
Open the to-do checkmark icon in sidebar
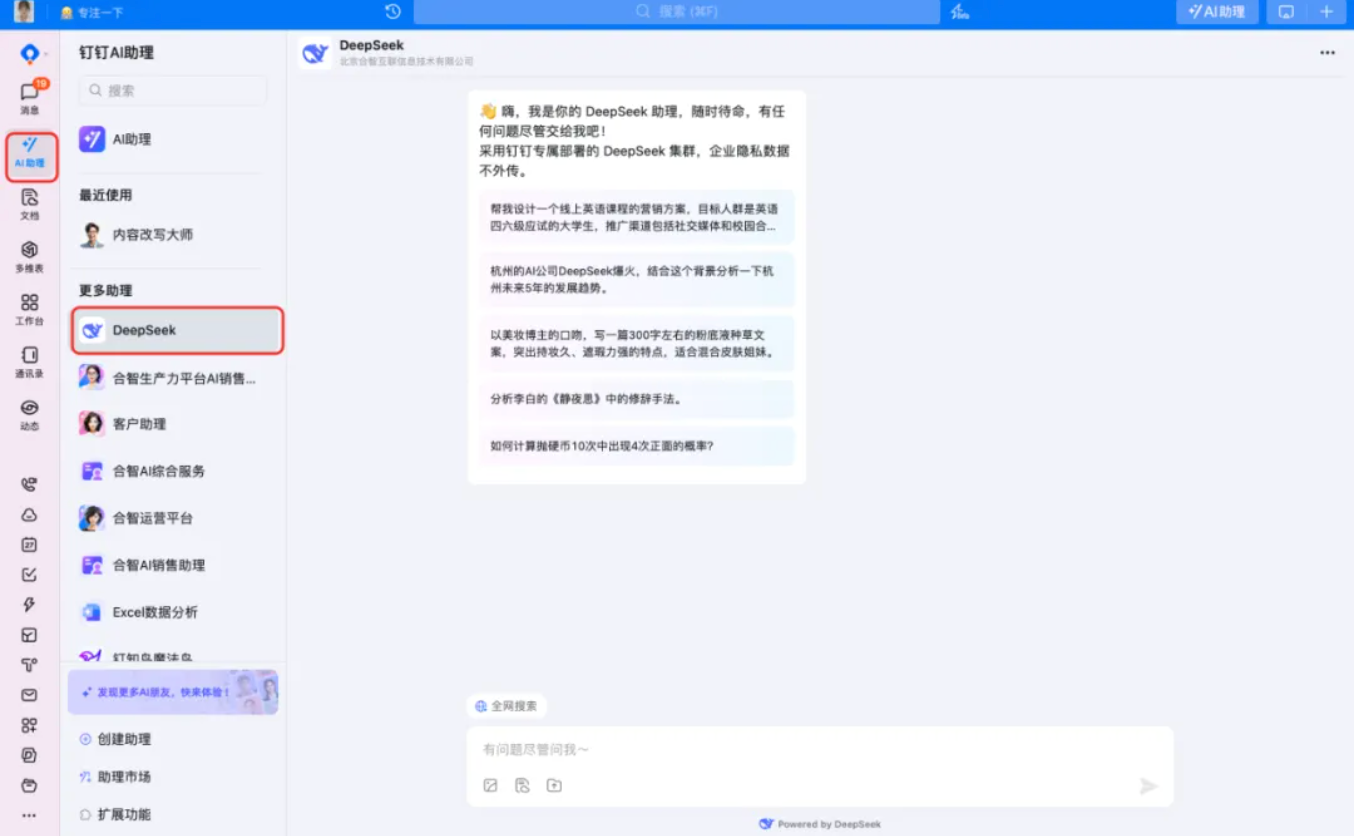point(29,574)
